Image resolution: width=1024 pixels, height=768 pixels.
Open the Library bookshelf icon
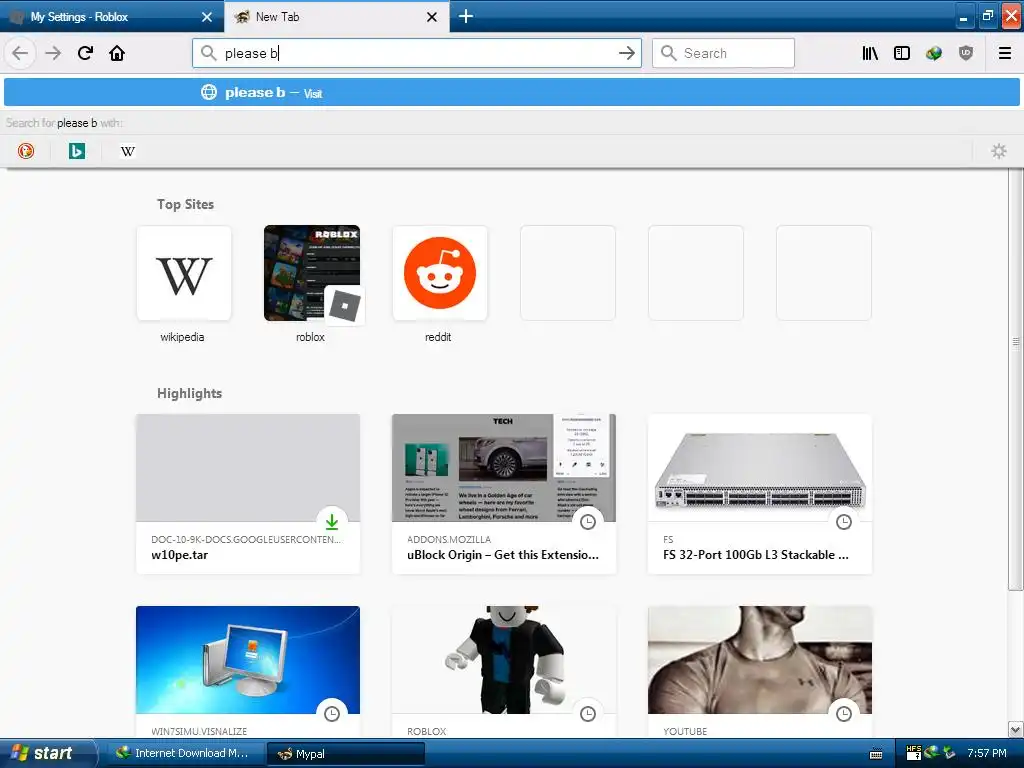(870, 53)
